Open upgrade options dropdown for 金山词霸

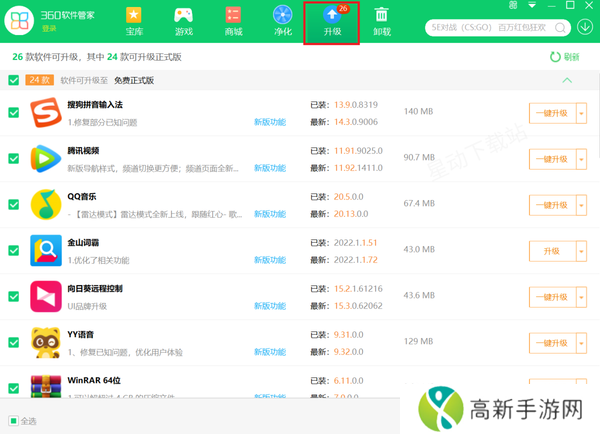click(x=582, y=251)
